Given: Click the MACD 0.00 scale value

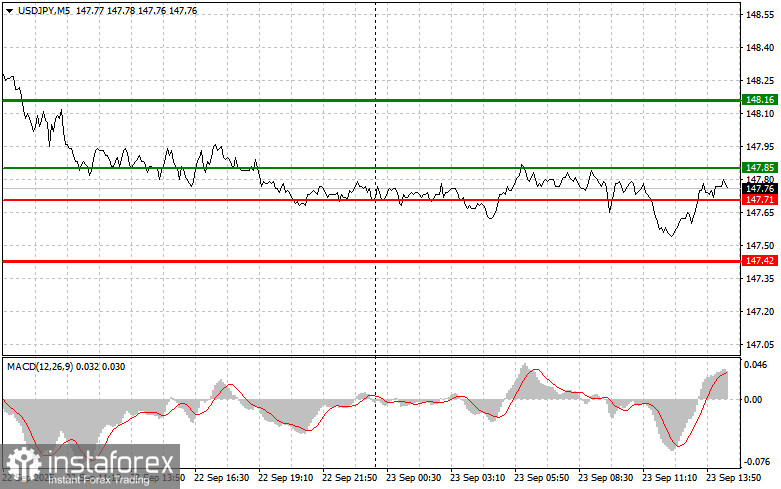Looking at the screenshot, I should pos(753,400).
